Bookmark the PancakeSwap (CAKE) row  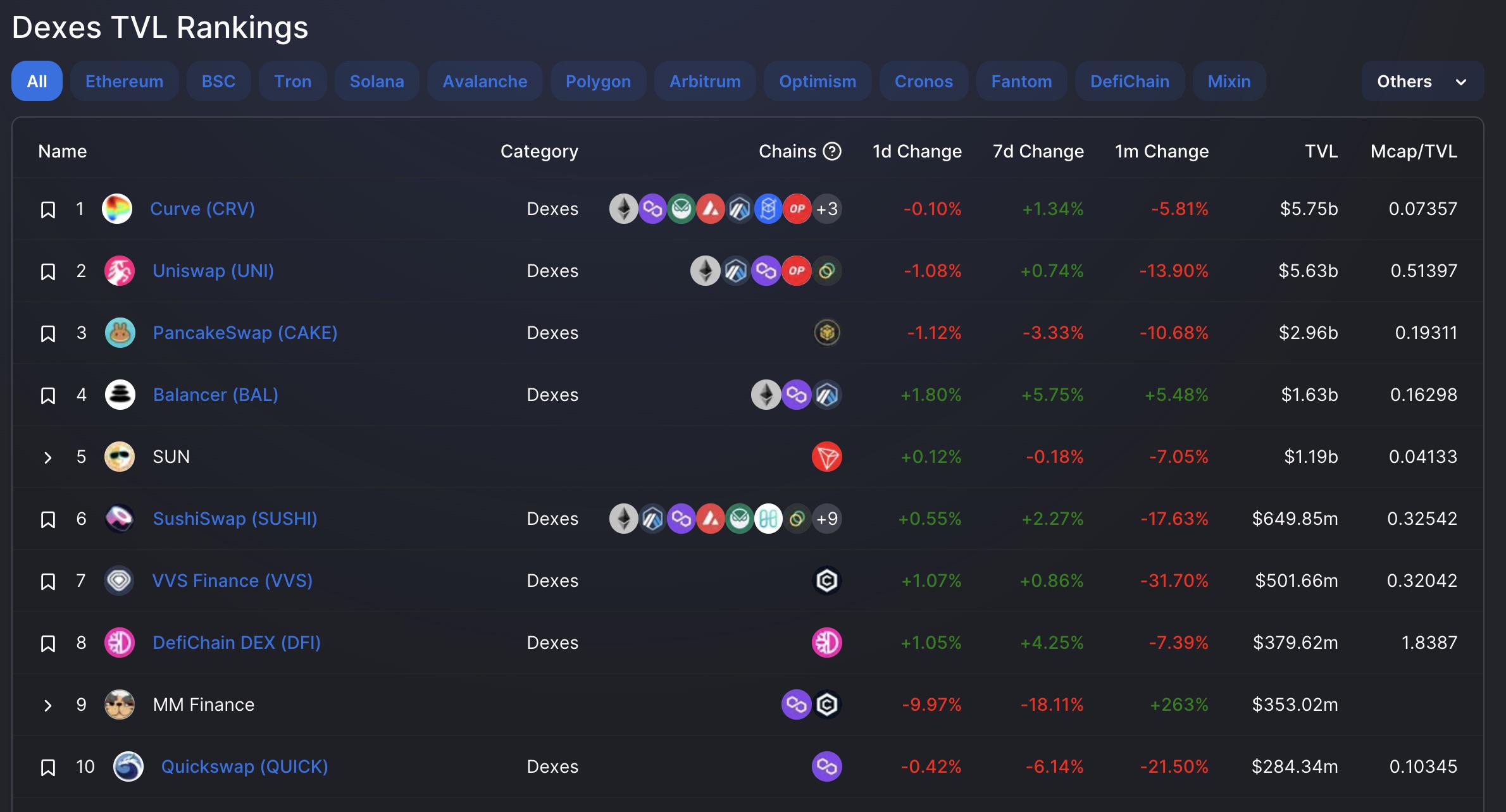click(x=48, y=334)
